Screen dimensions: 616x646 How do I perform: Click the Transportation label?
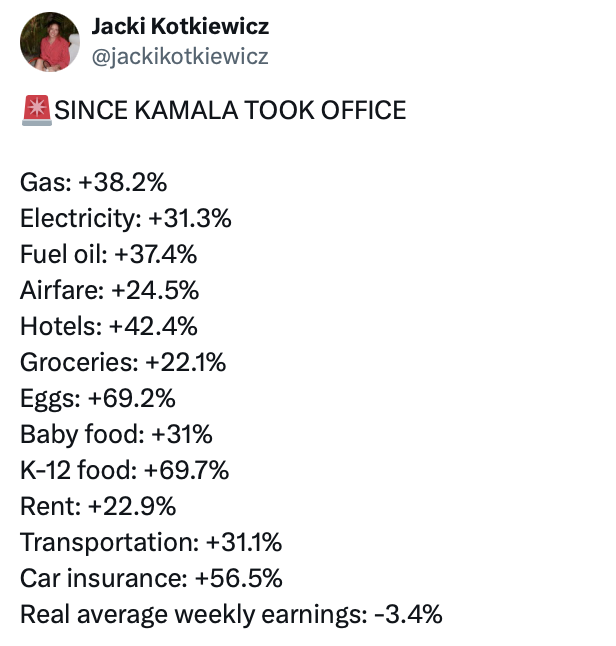[x=110, y=543]
